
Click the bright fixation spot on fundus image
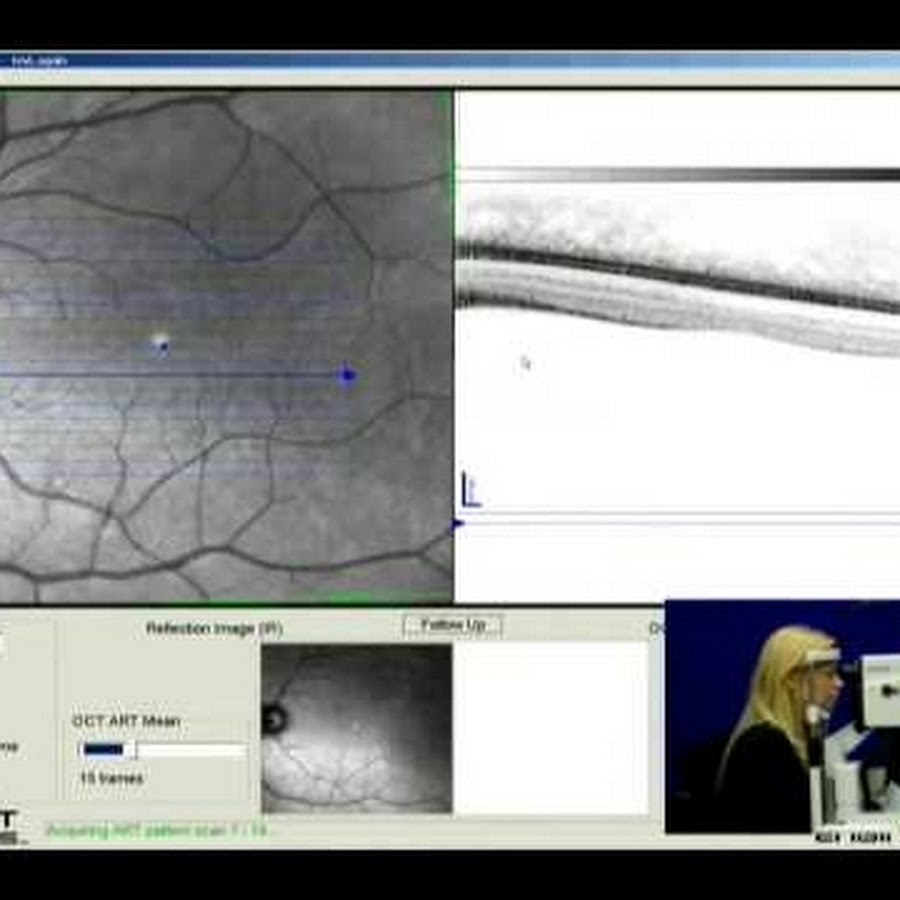click(161, 343)
